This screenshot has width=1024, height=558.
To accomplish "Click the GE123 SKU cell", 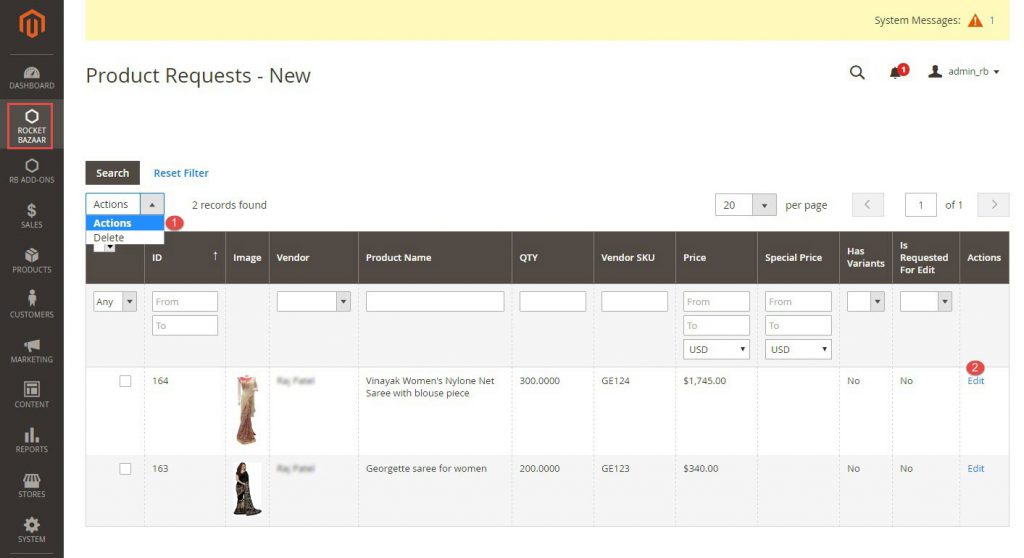I will tap(615, 468).
